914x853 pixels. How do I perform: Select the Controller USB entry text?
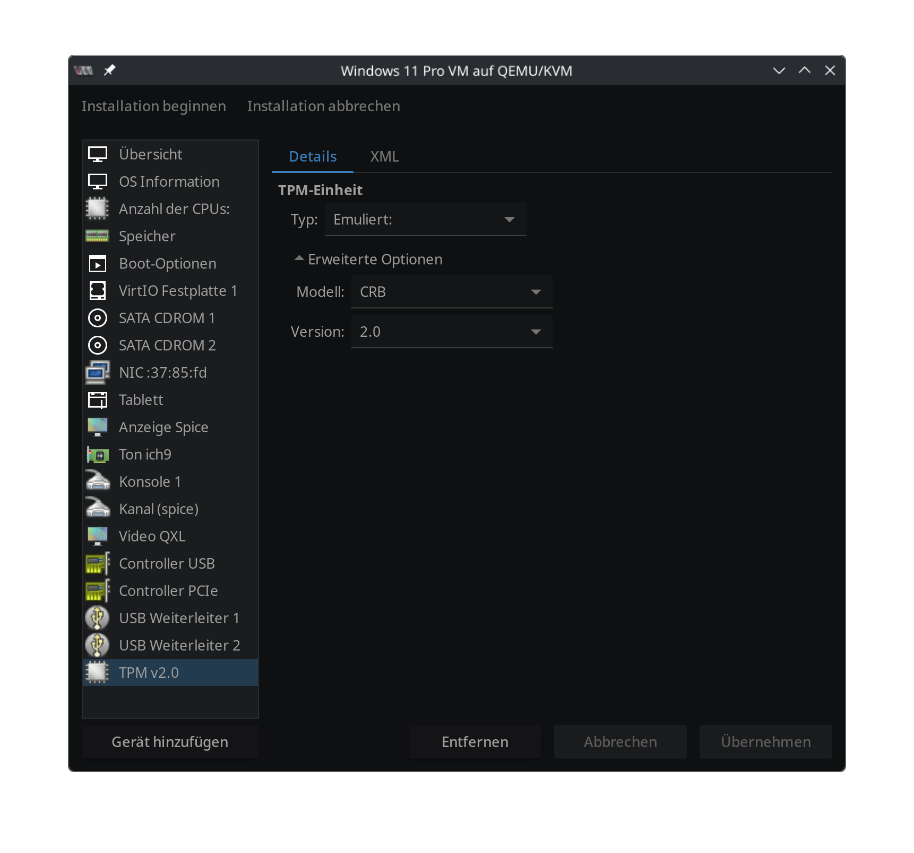point(167,564)
